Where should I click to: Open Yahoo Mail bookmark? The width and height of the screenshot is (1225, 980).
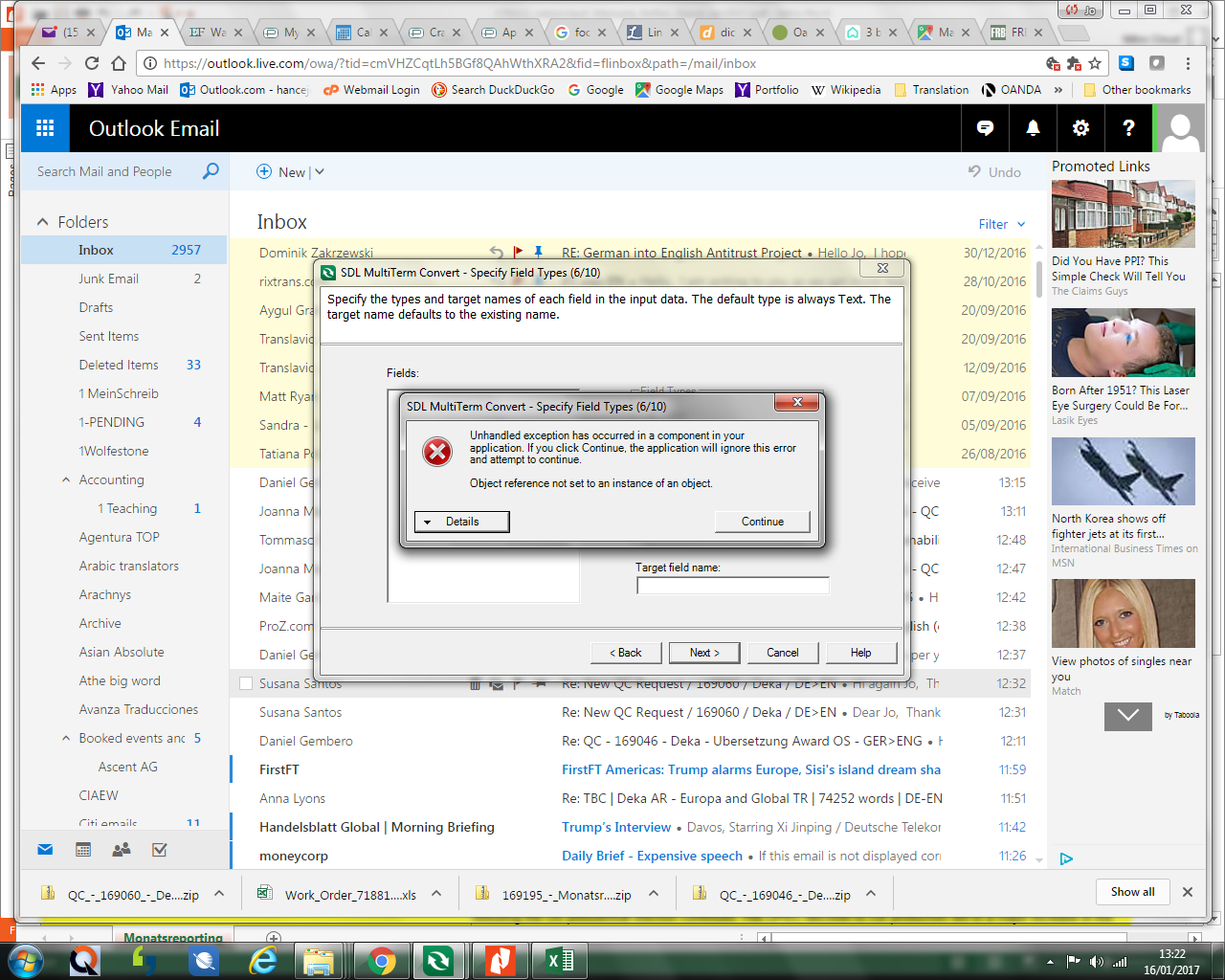pyautogui.click(x=128, y=90)
